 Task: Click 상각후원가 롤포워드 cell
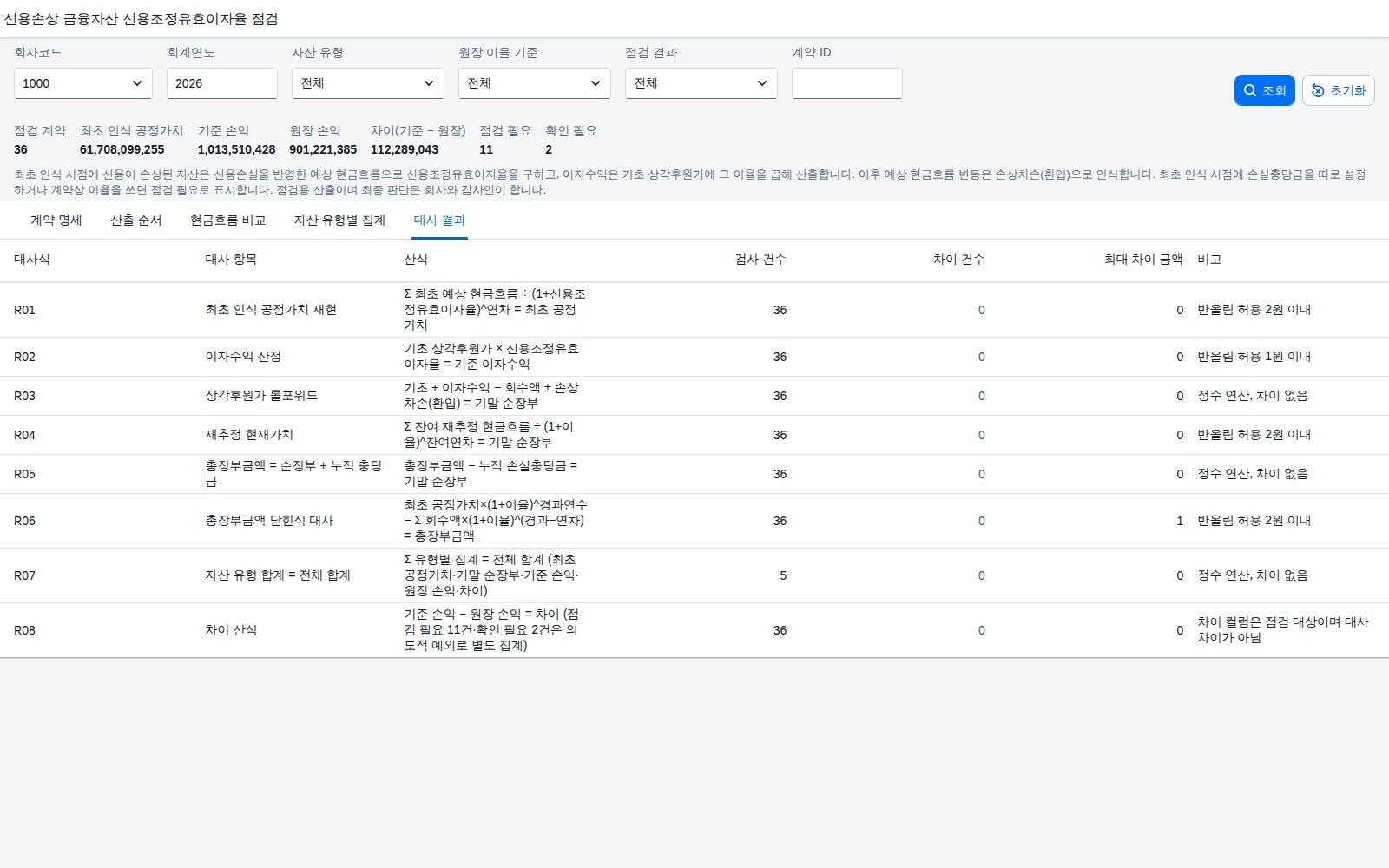[261, 396]
